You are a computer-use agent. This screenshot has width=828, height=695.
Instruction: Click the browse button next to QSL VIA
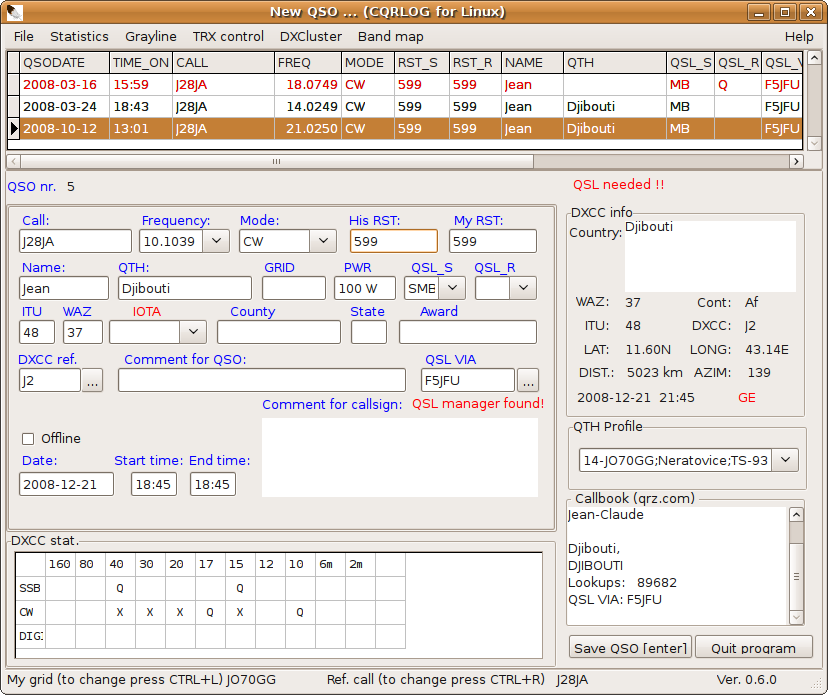(528, 381)
